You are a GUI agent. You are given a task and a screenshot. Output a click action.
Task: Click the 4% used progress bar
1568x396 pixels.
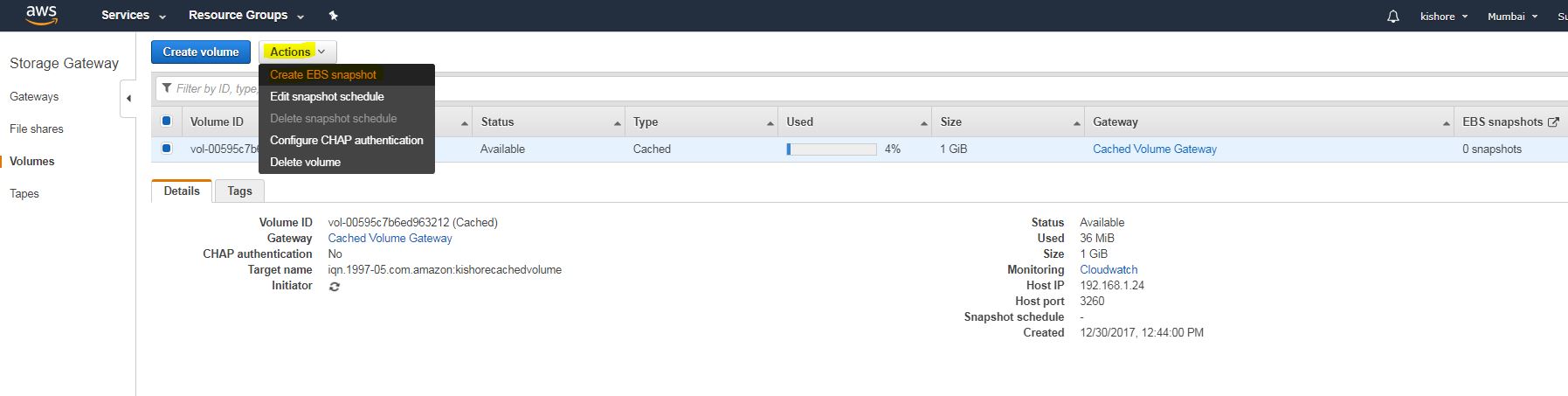[831, 149]
